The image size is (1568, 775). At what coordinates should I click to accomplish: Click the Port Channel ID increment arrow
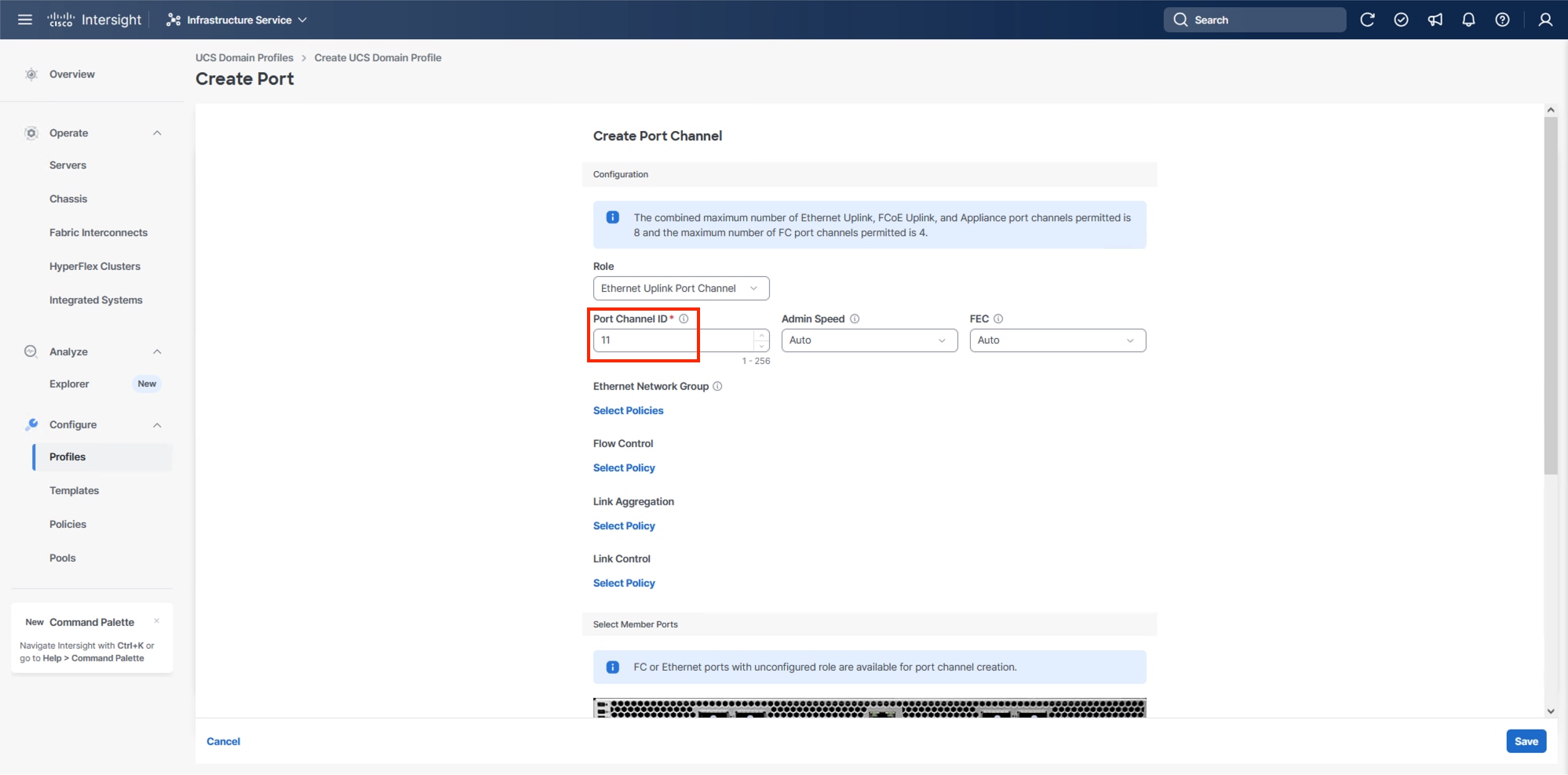[760, 335]
